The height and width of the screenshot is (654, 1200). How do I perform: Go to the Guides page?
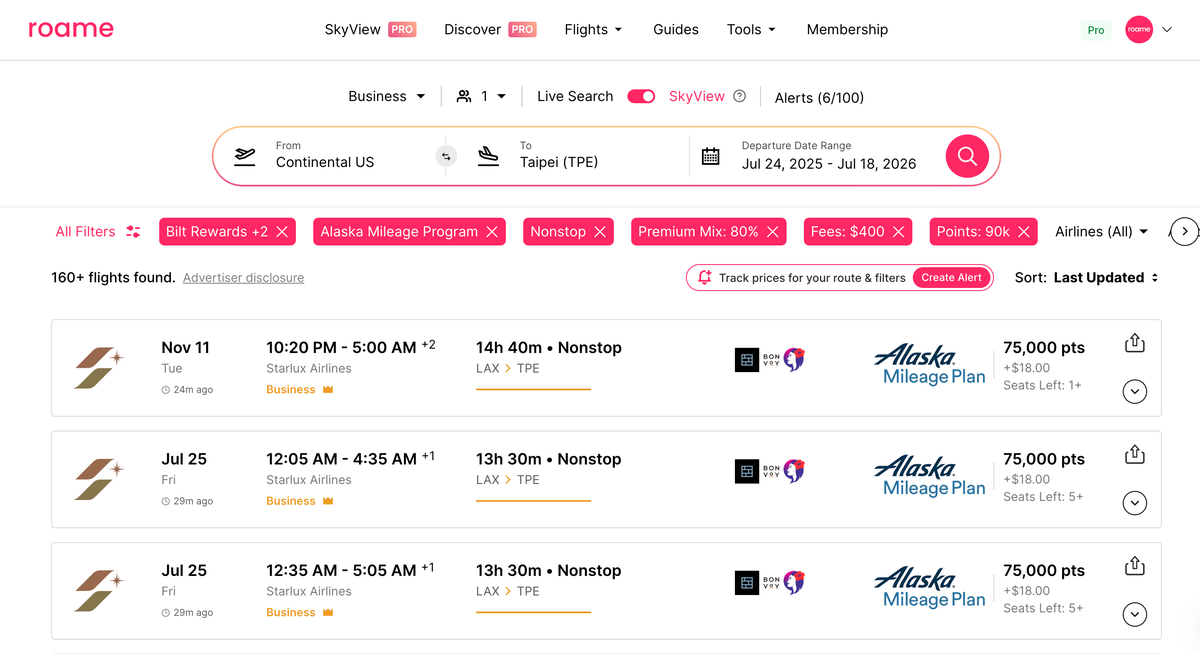[x=676, y=30]
